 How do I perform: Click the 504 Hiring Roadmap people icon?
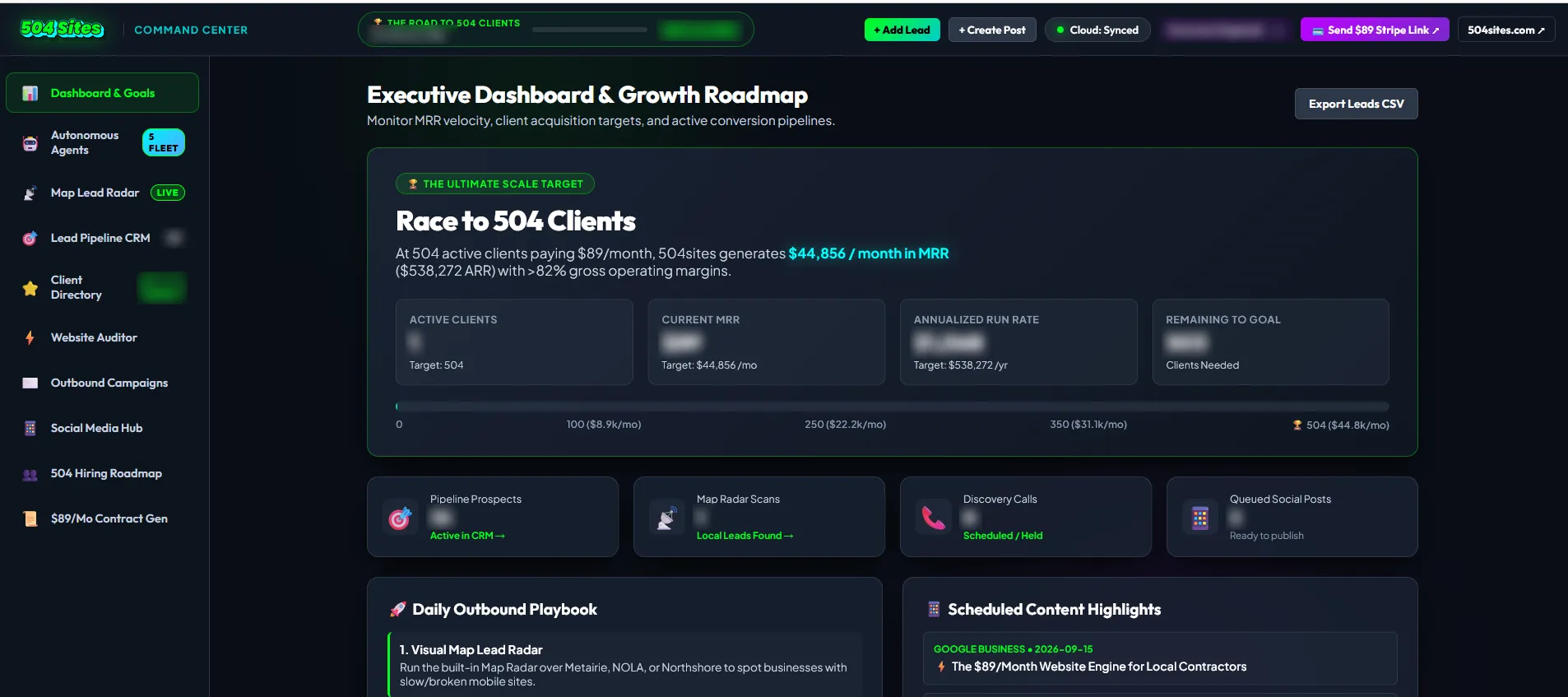point(30,474)
